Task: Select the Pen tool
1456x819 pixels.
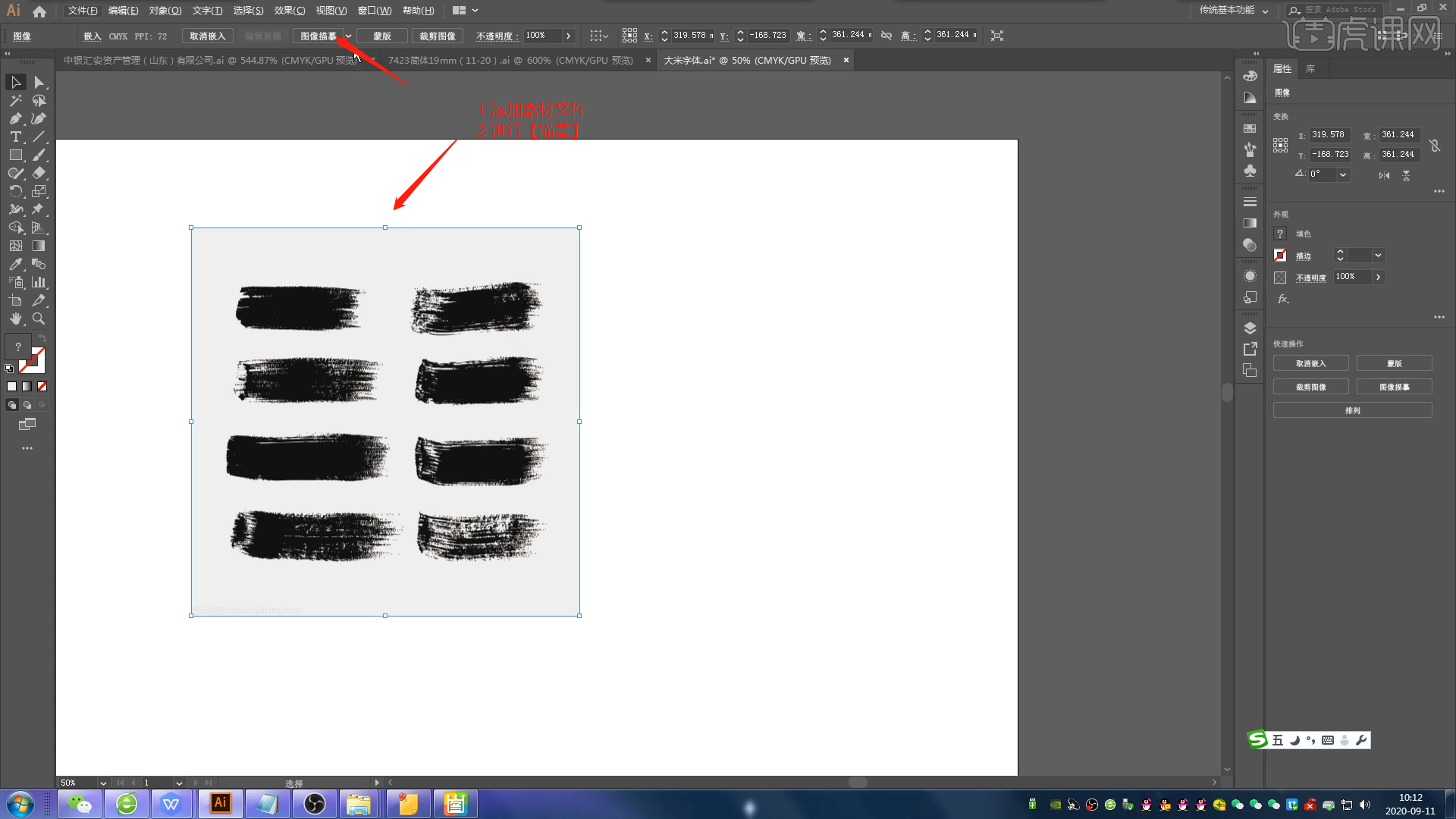Action: click(x=15, y=118)
